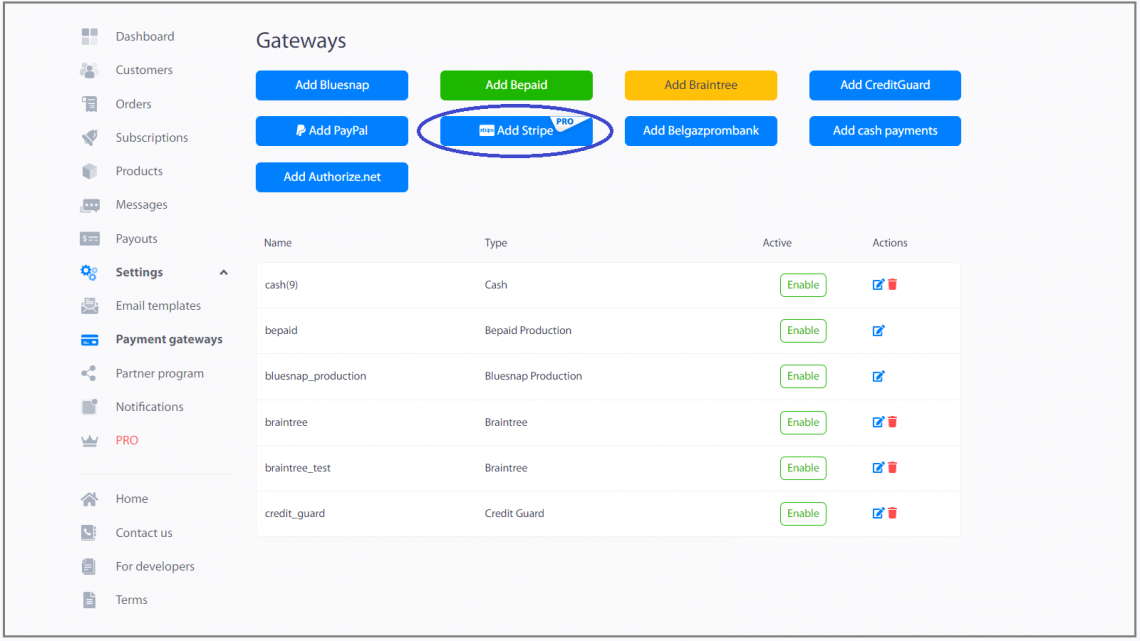Click the green Add Bepaid button

(x=516, y=85)
